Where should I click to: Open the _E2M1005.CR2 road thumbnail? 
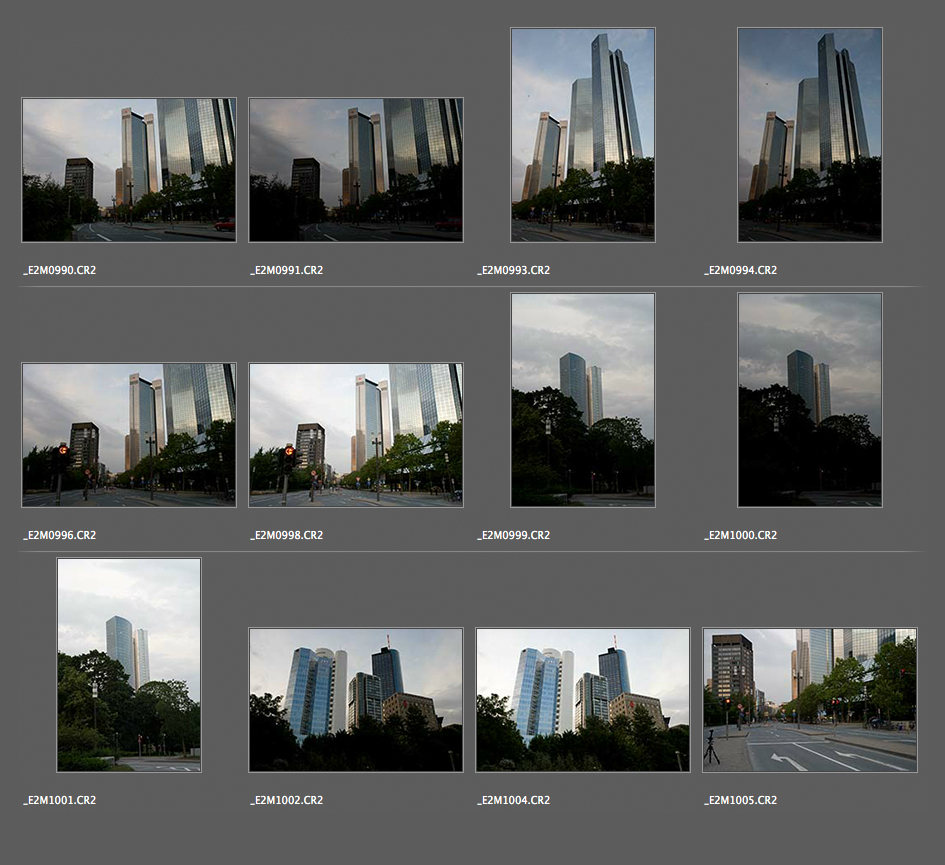(810, 700)
